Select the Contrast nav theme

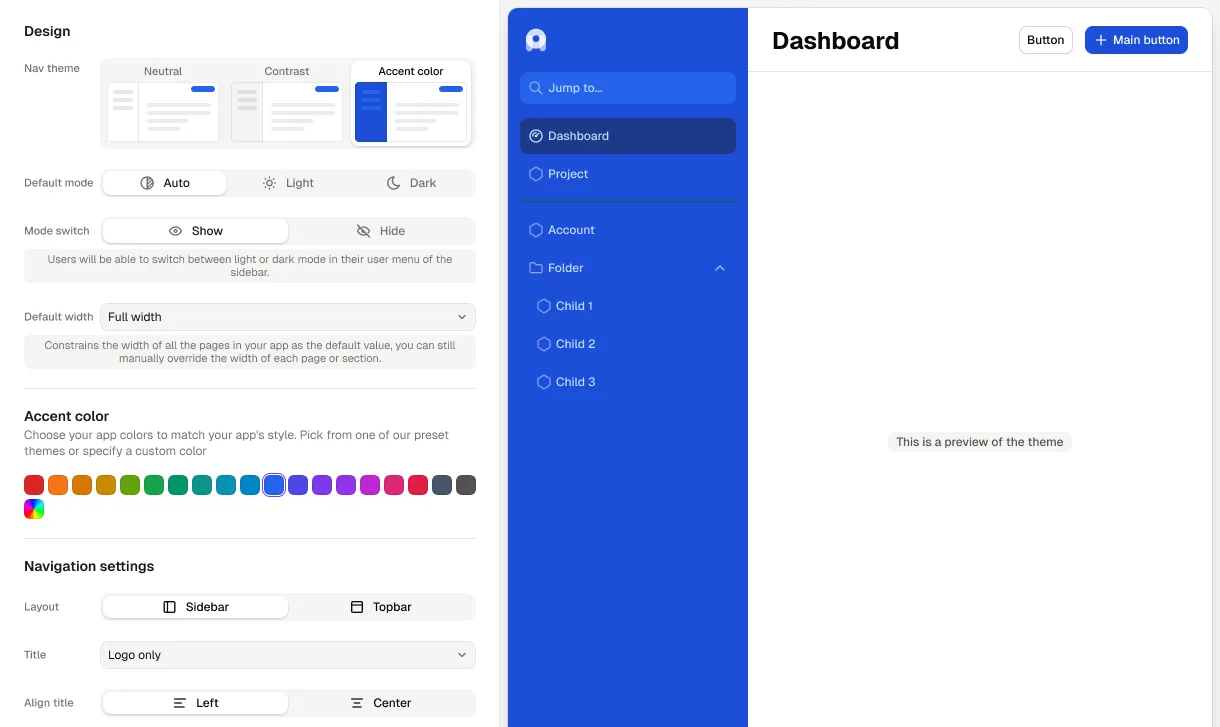287,103
